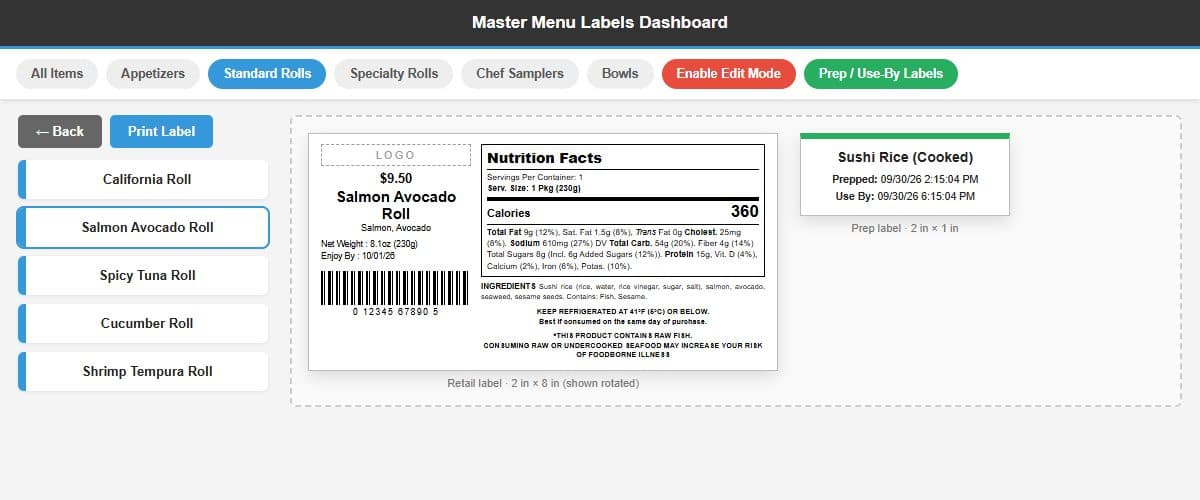Click the LOGO placeholder on the retail label
This screenshot has height=500, width=1200.
coord(396,155)
